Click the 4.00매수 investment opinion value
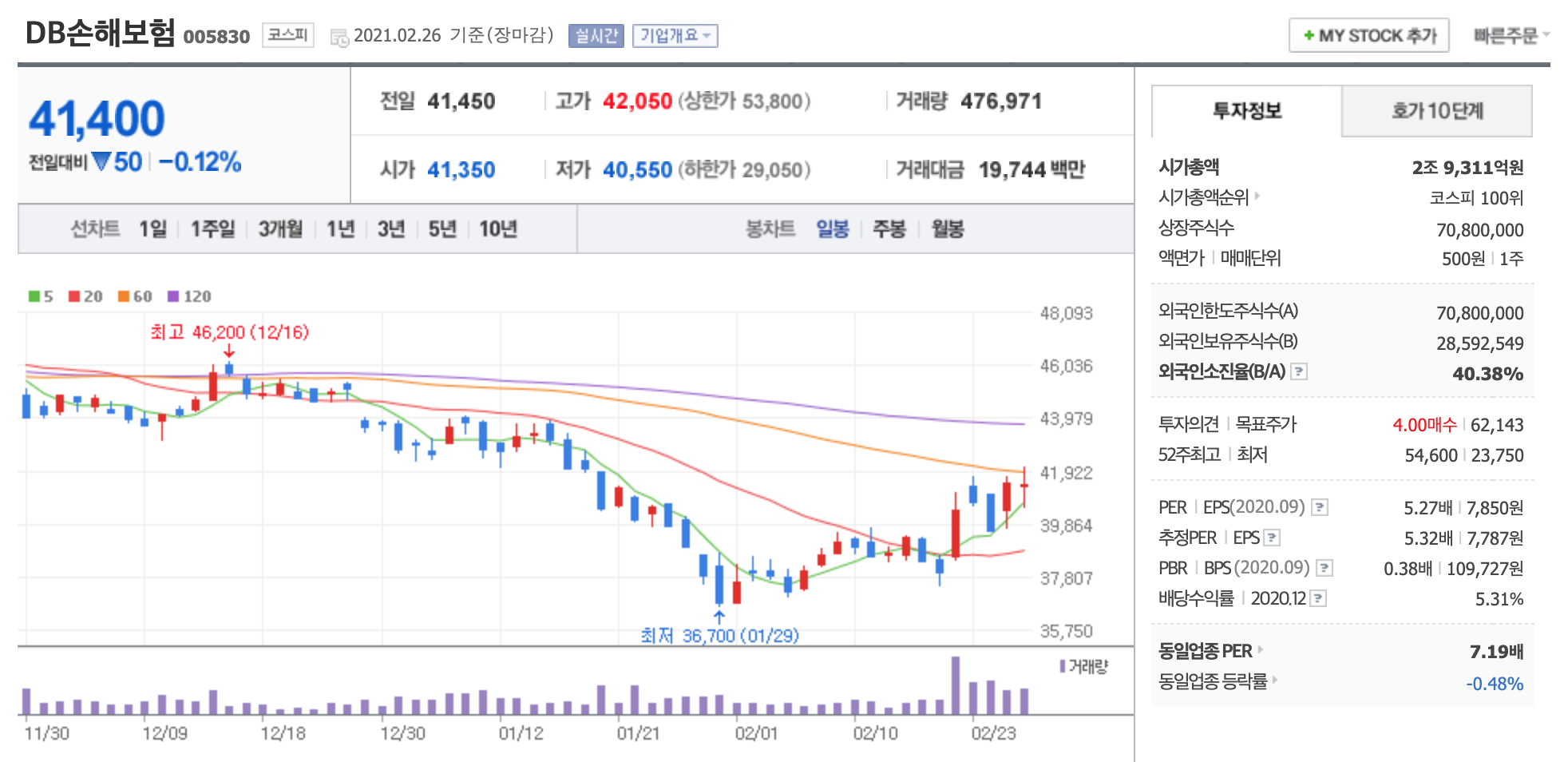The width and height of the screenshot is (1568, 762). coord(1424,425)
